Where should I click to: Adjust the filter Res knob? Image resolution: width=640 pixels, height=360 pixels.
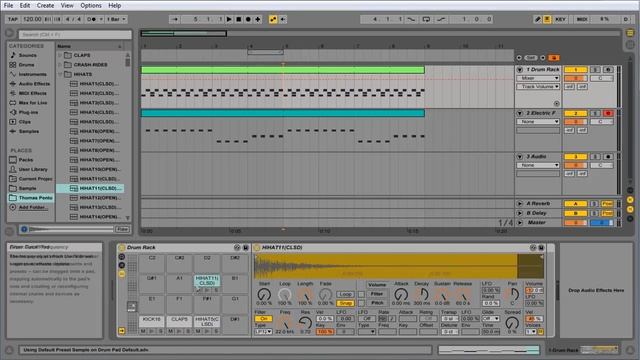305,323
